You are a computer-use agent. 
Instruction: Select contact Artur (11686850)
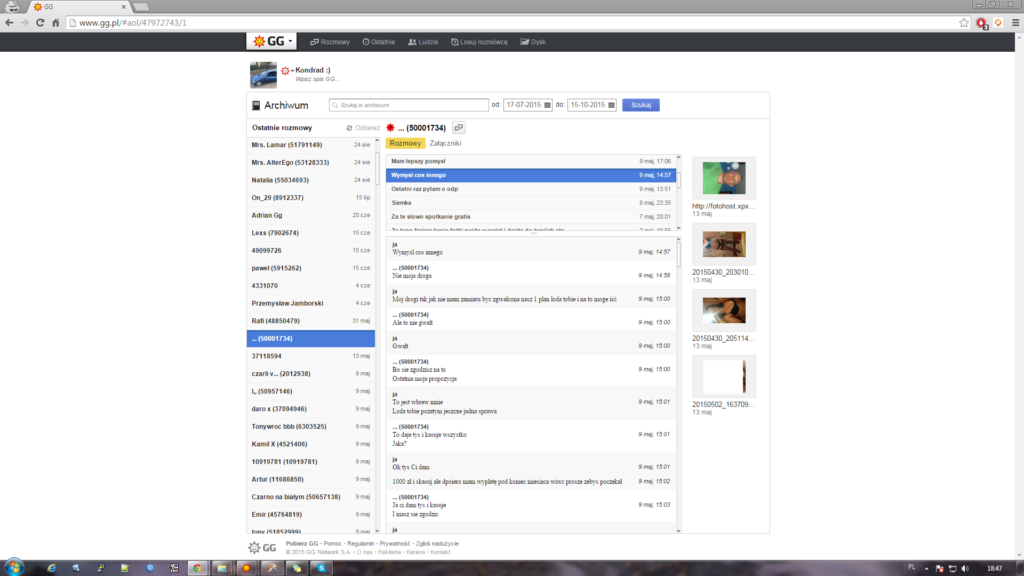click(x=311, y=480)
